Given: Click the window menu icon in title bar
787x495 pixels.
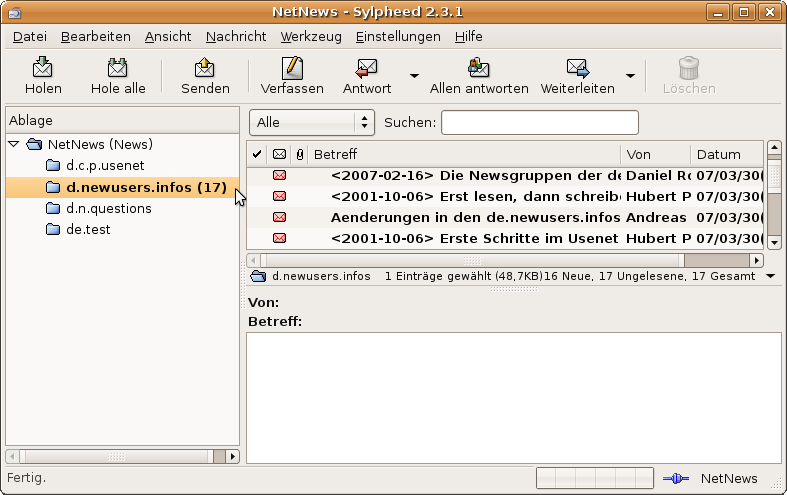Looking at the screenshot, I should (x=15, y=12).
